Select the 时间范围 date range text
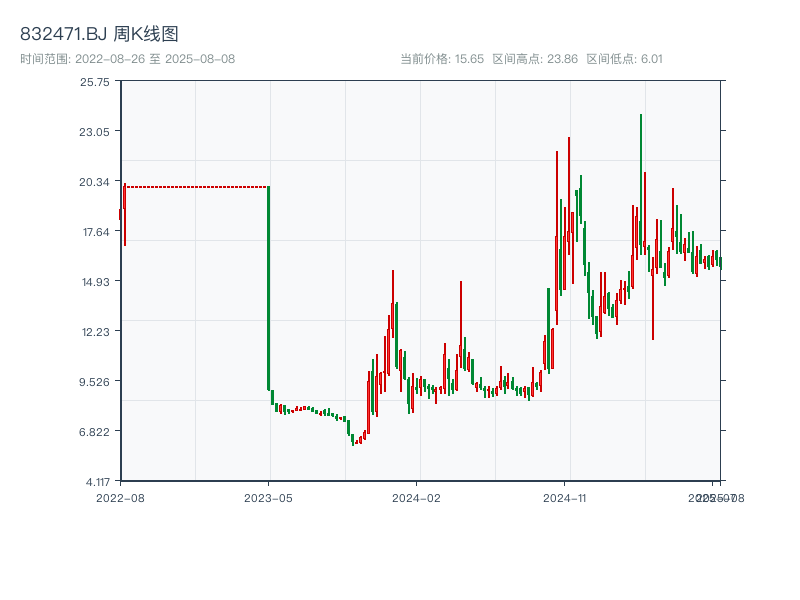 coord(128,59)
